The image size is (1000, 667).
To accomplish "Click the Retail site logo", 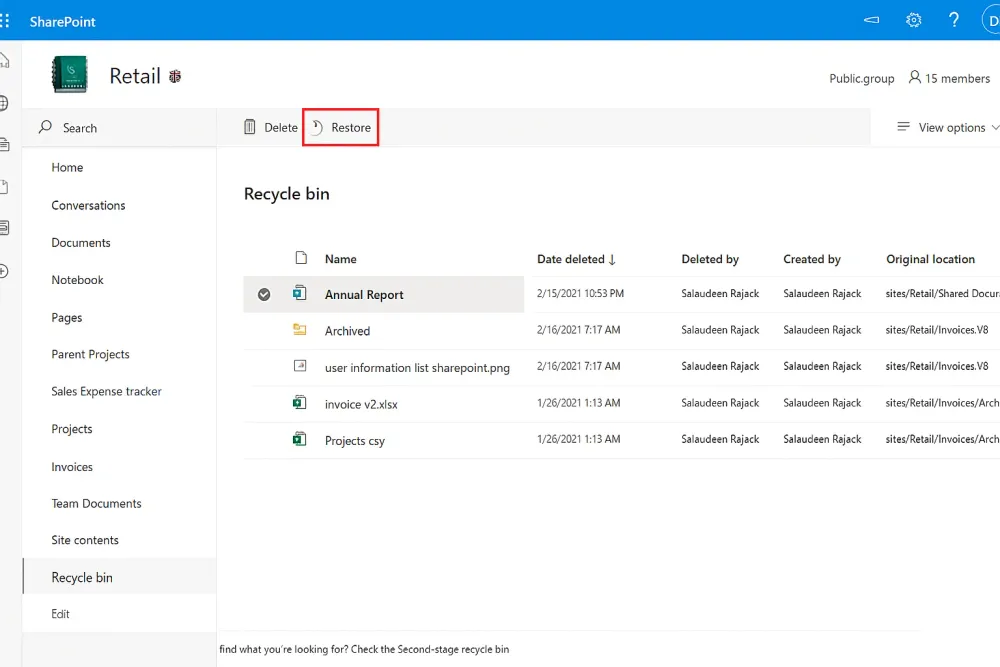I will [x=68, y=75].
